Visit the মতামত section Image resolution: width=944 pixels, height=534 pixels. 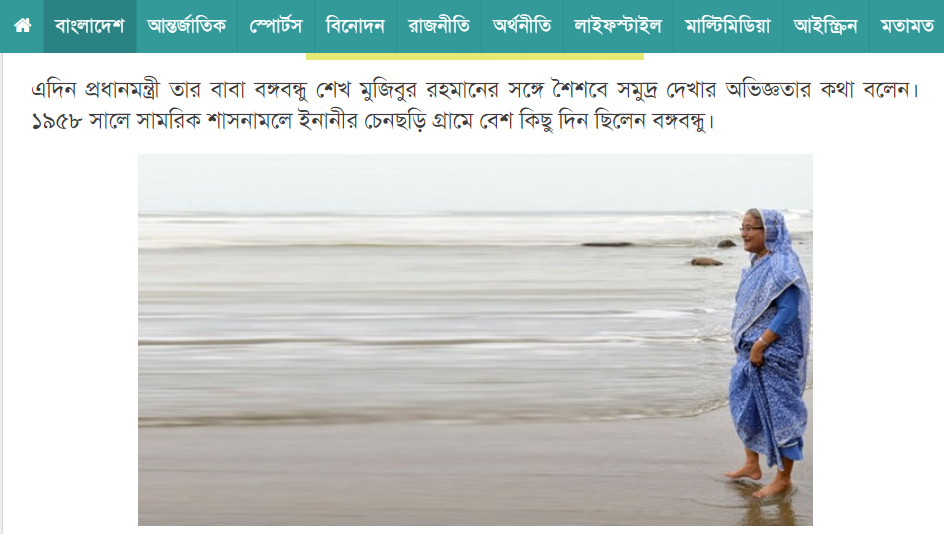pyautogui.click(x=907, y=26)
